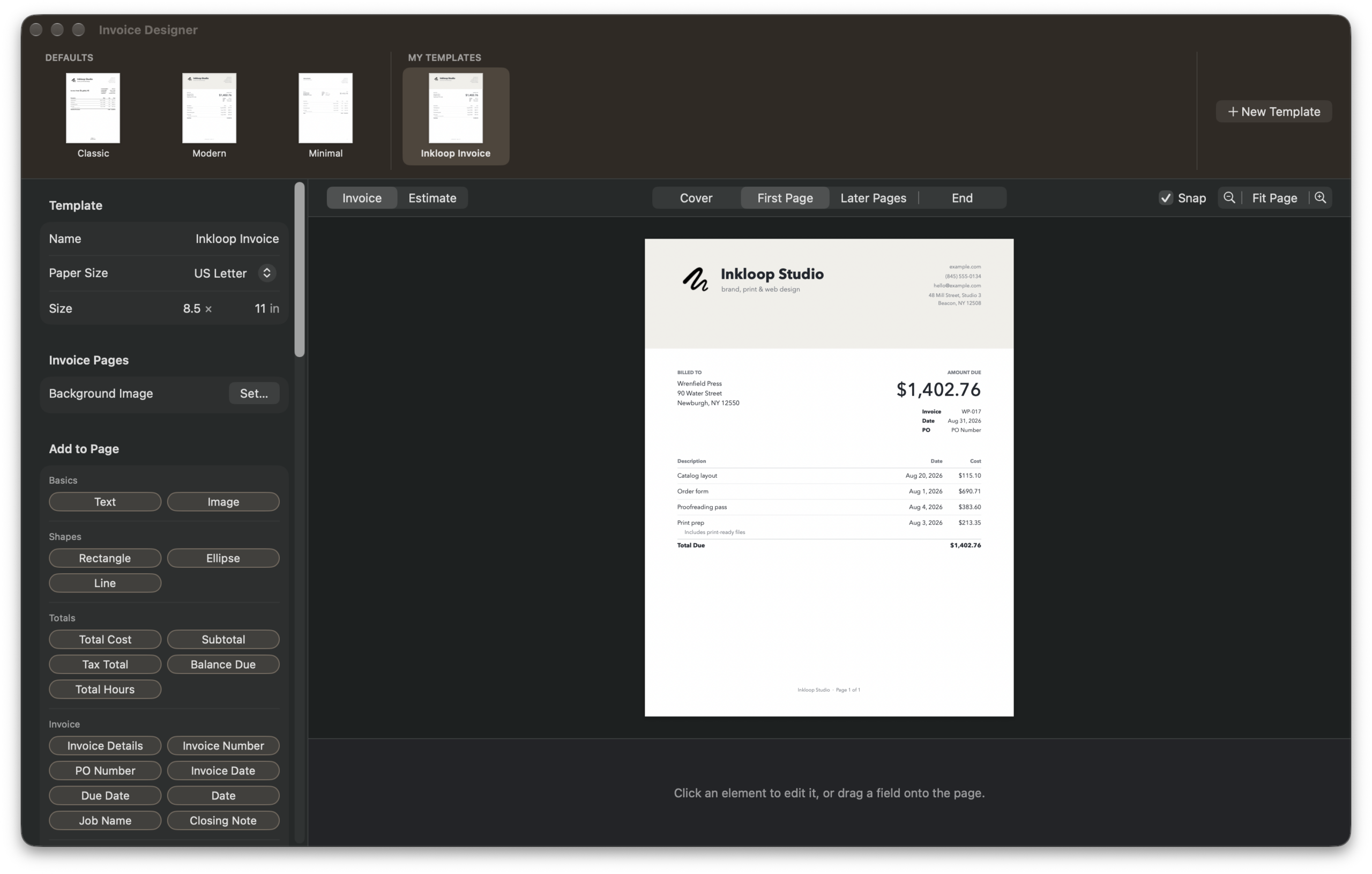Select the Inkloop Invoice template thumbnail

455,108
